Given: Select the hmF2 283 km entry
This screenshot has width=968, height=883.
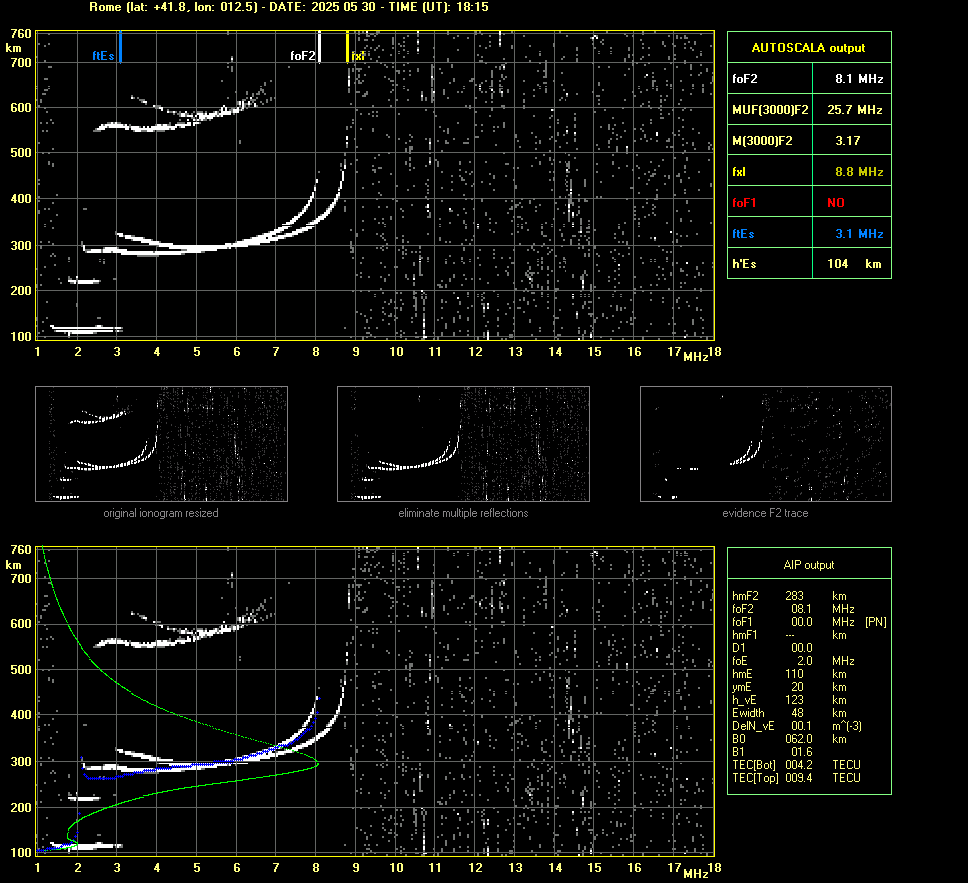Looking at the screenshot, I should (x=789, y=596).
